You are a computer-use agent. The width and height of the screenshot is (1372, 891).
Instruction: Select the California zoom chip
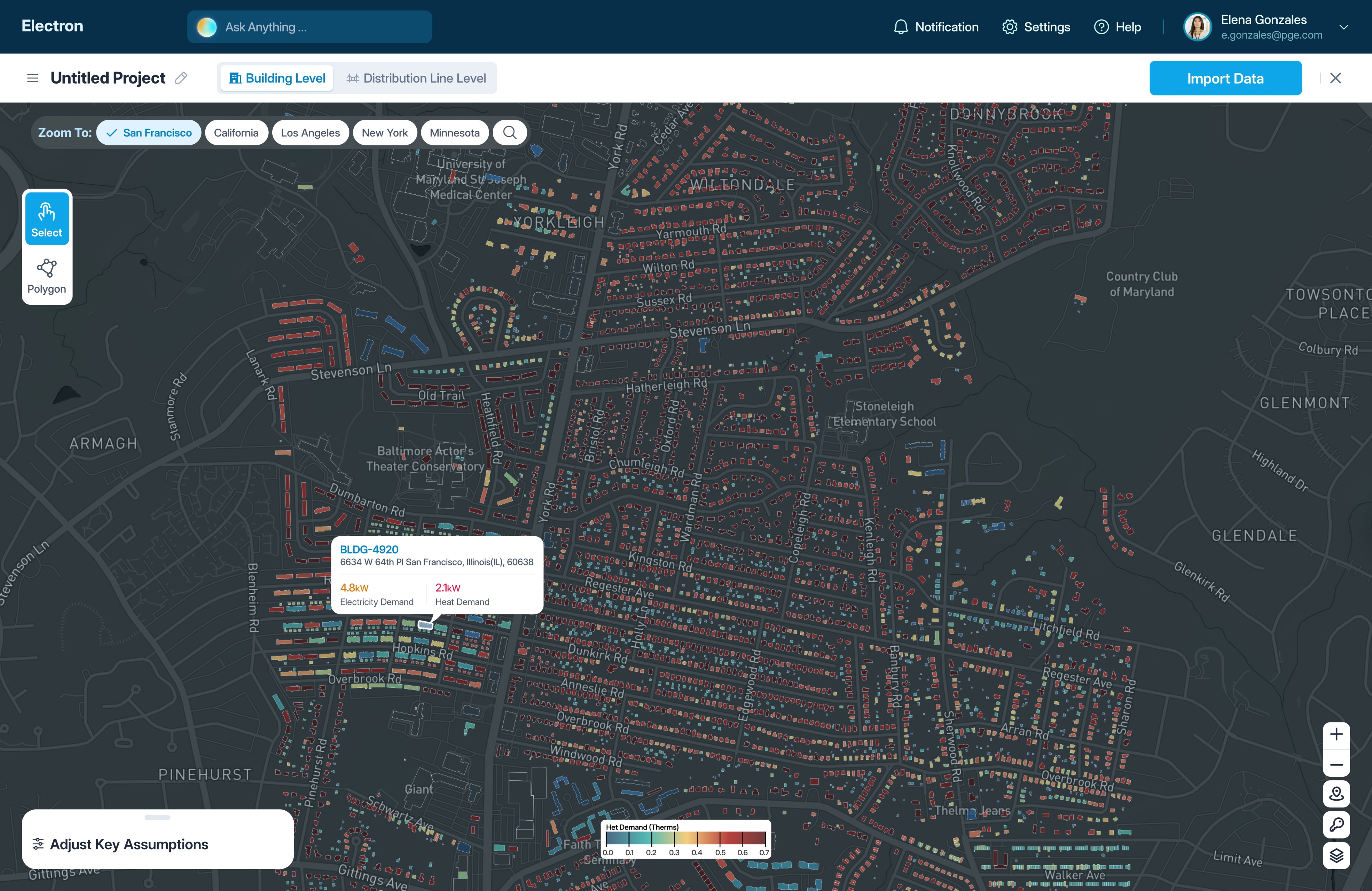(237, 133)
